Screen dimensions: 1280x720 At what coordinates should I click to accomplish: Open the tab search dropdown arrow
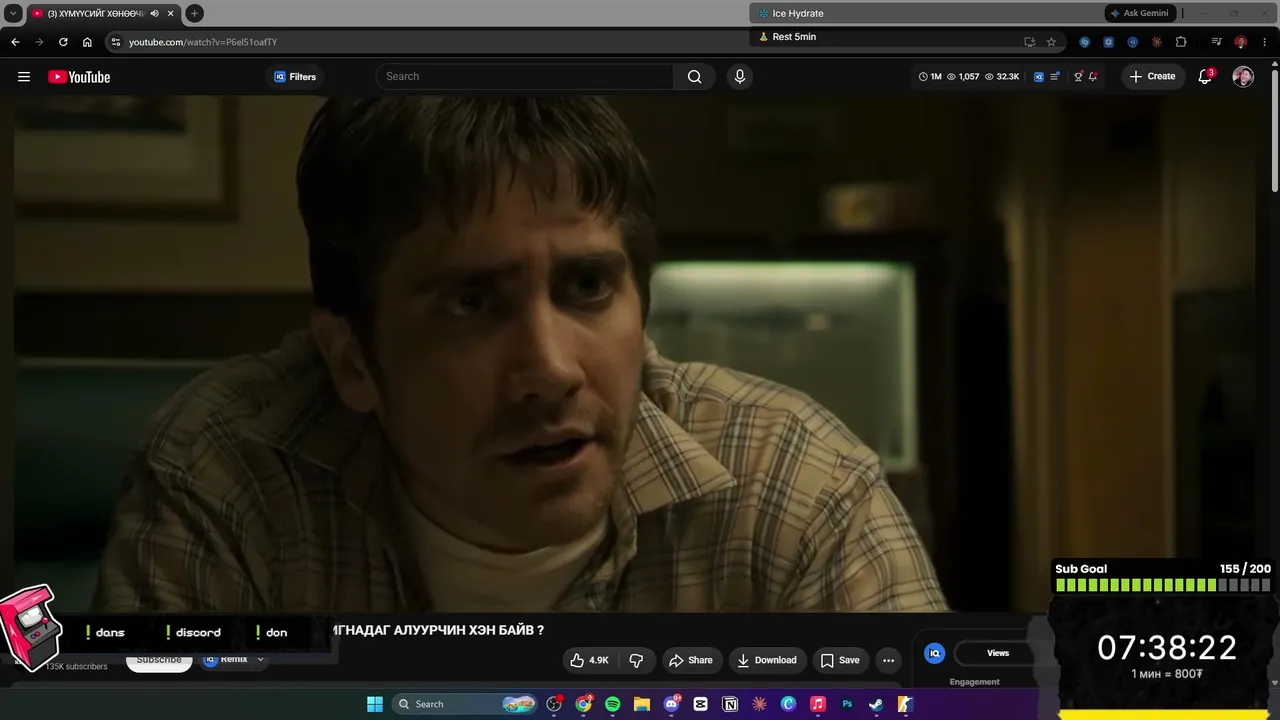click(x=13, y=13)
